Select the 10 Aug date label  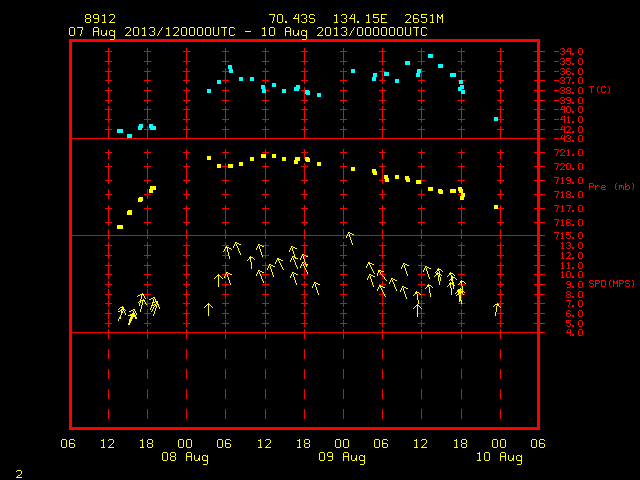click(x=499, y=457)
